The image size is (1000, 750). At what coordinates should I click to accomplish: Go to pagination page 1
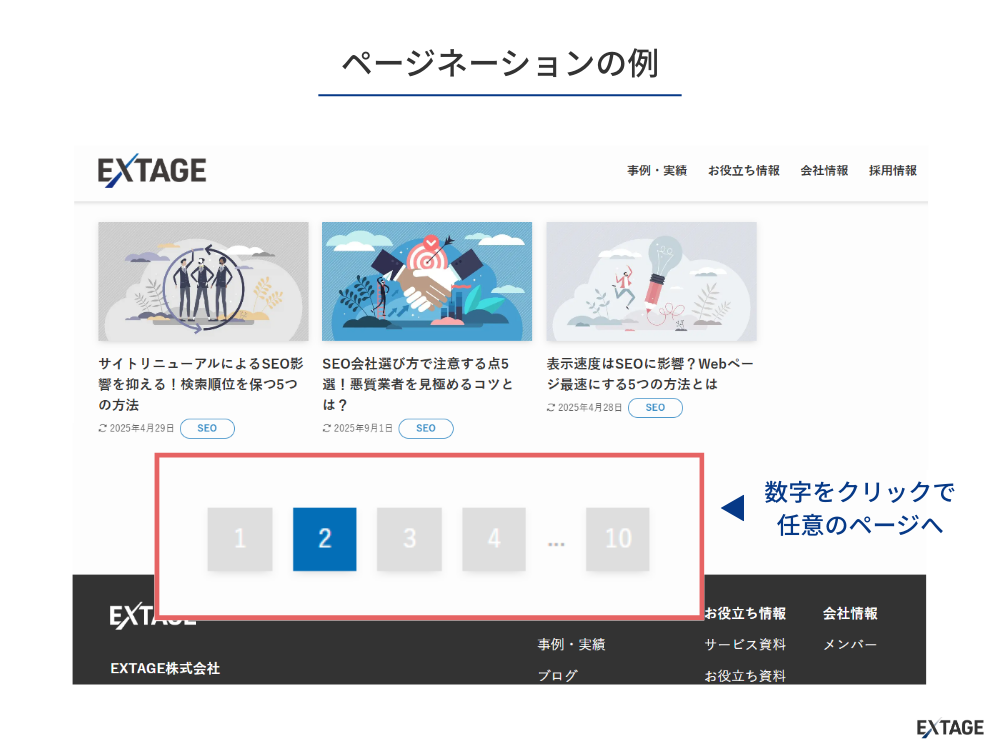coord(240,539)
